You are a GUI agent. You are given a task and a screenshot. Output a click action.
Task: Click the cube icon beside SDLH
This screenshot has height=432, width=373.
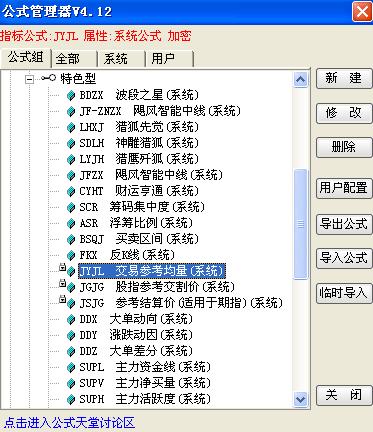click(71, 144)
